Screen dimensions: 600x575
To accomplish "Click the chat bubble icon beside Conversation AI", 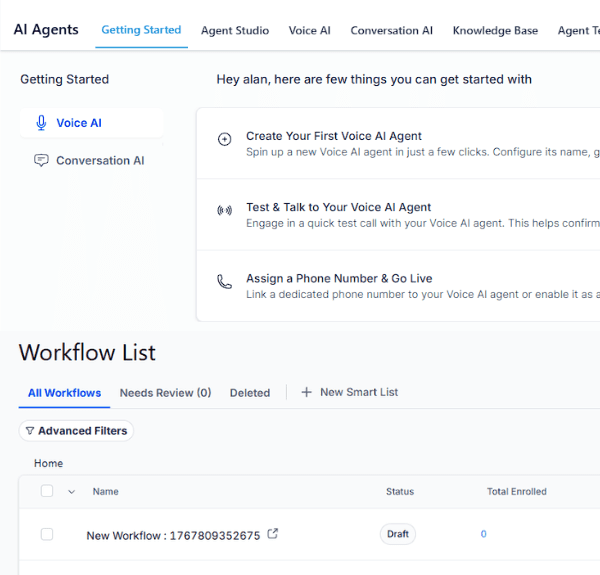I will point(41,160).
